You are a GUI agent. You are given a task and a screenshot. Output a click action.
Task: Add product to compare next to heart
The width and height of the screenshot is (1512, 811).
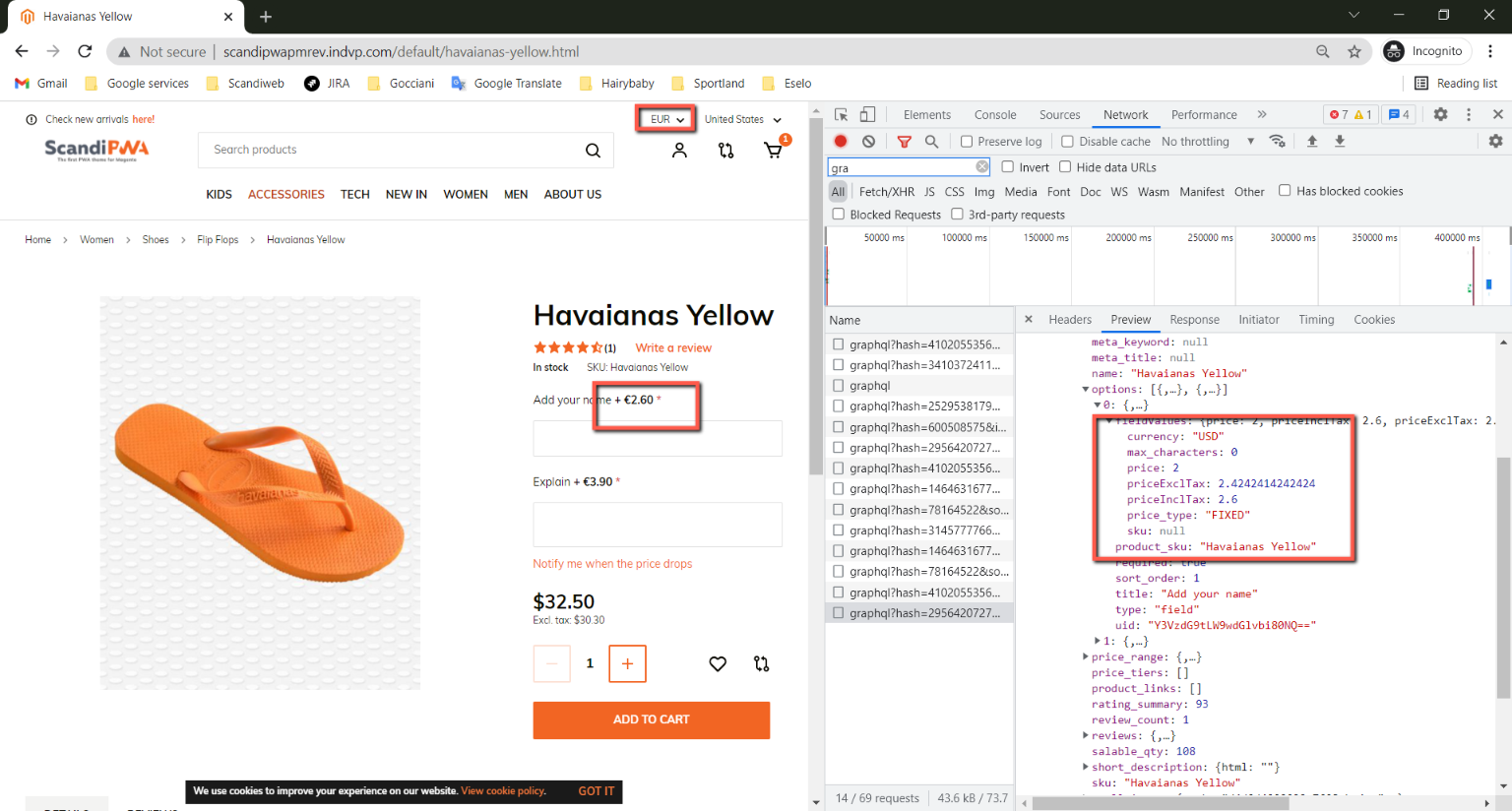pos(762,663)
